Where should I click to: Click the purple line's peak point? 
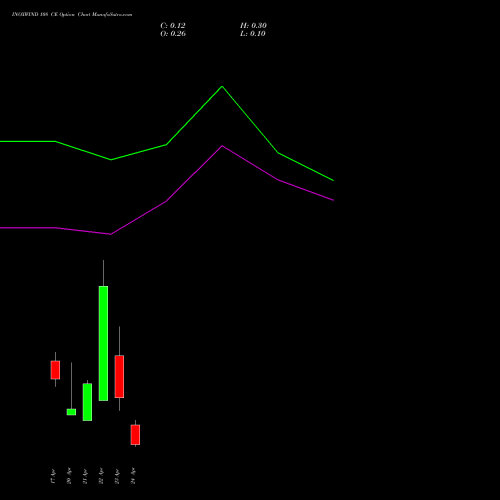tap(222, 146)
